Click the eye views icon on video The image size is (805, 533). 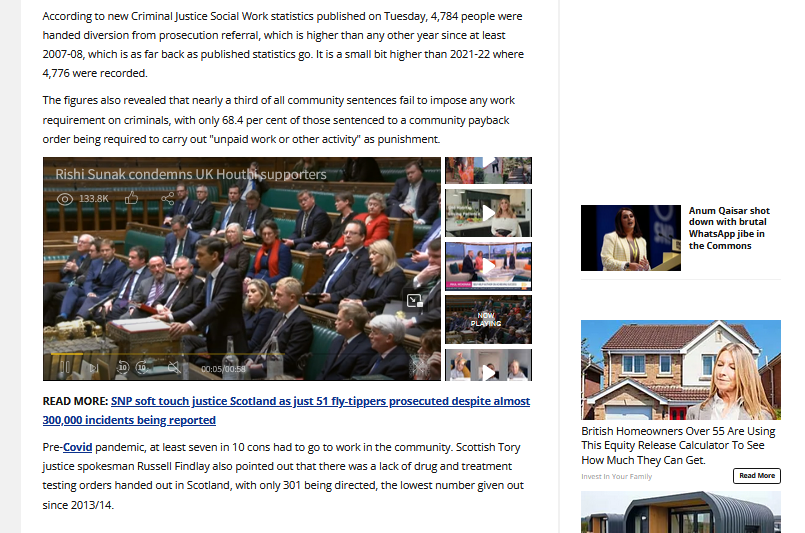65,199
